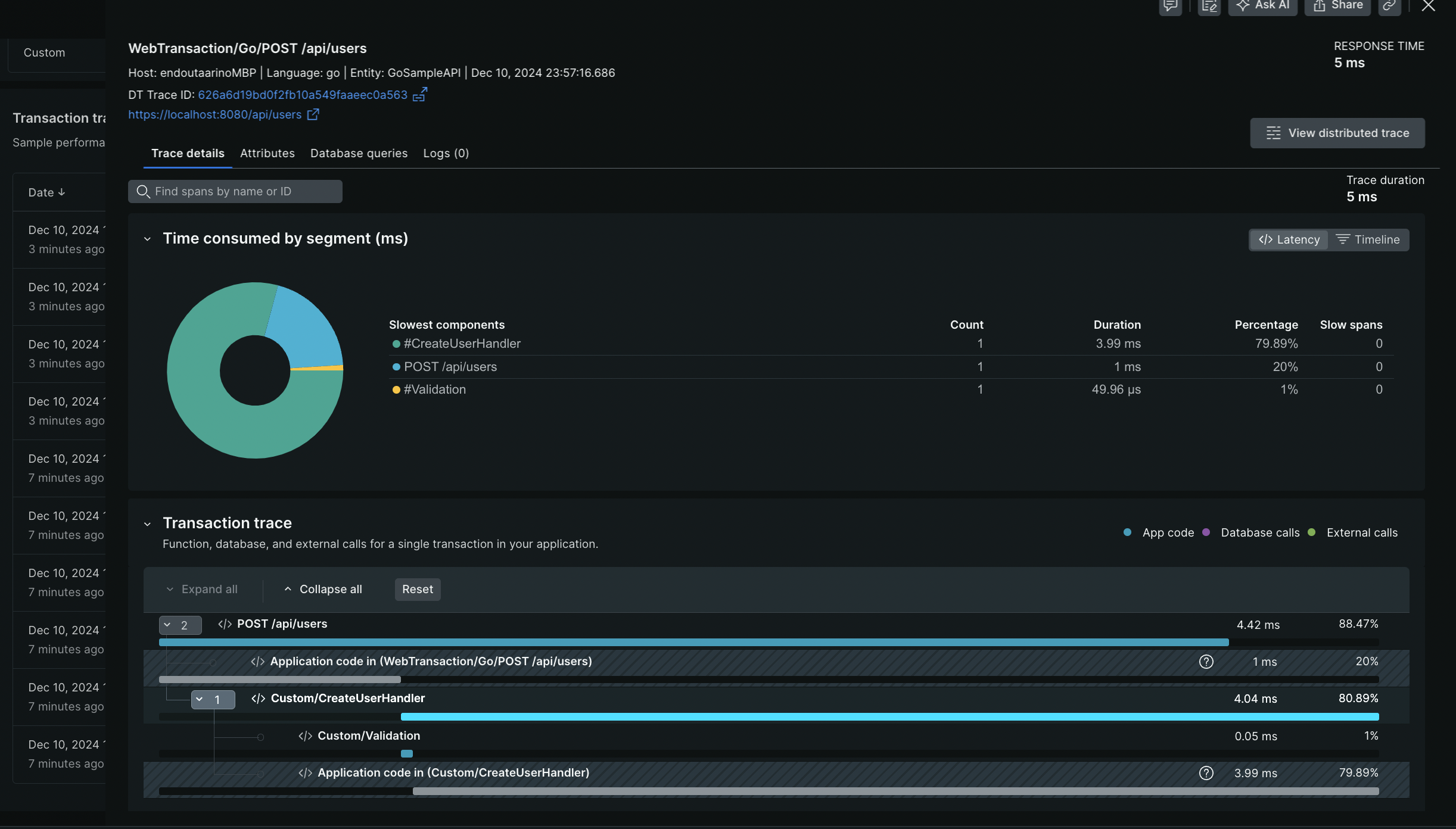This screenshot has height=829, width=1456.
Task: Click the edit notes icon
Action: point(1209,6)
